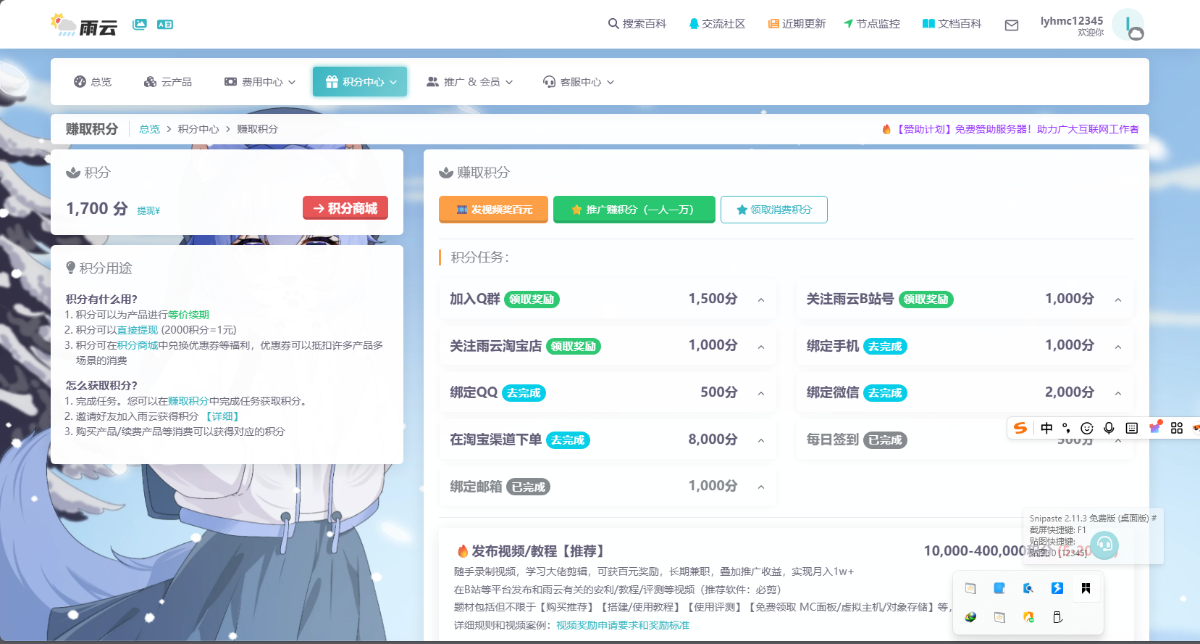Click the Bluetooth icon in the system tray popup
Screen dimensions: 1200x644
1056,589
